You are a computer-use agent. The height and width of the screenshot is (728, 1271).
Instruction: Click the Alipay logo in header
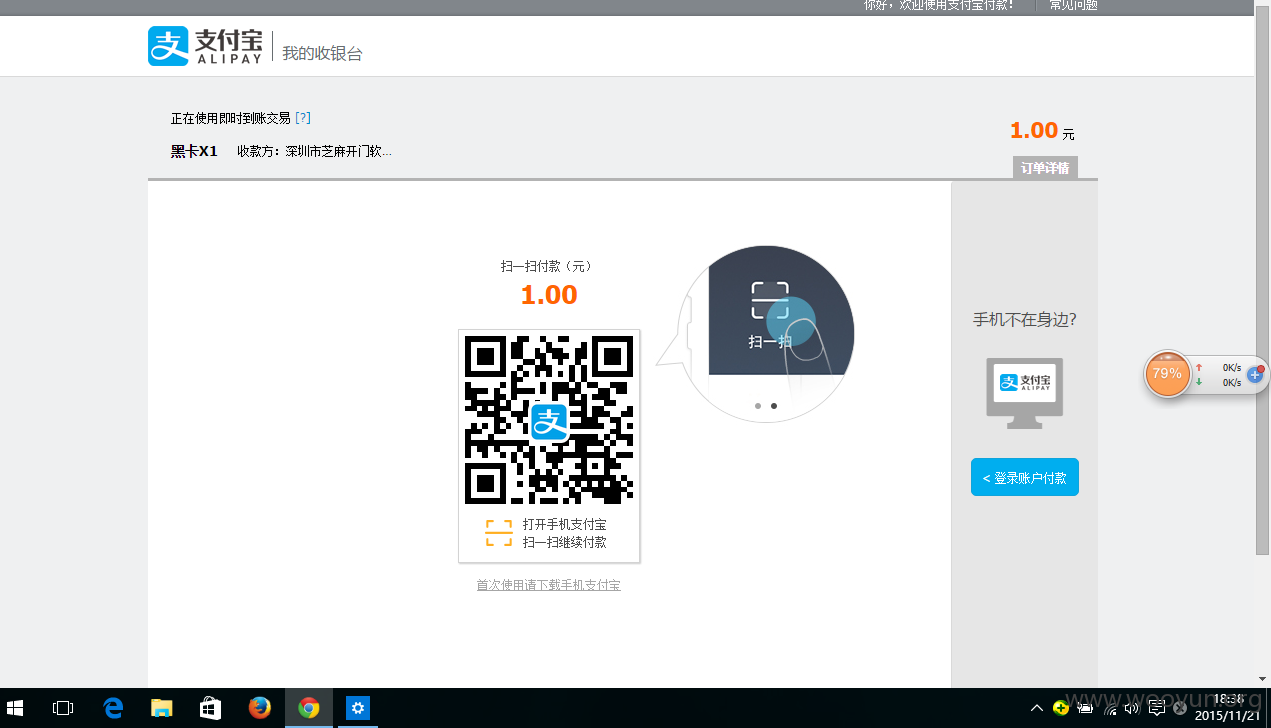tap(205, 46)
